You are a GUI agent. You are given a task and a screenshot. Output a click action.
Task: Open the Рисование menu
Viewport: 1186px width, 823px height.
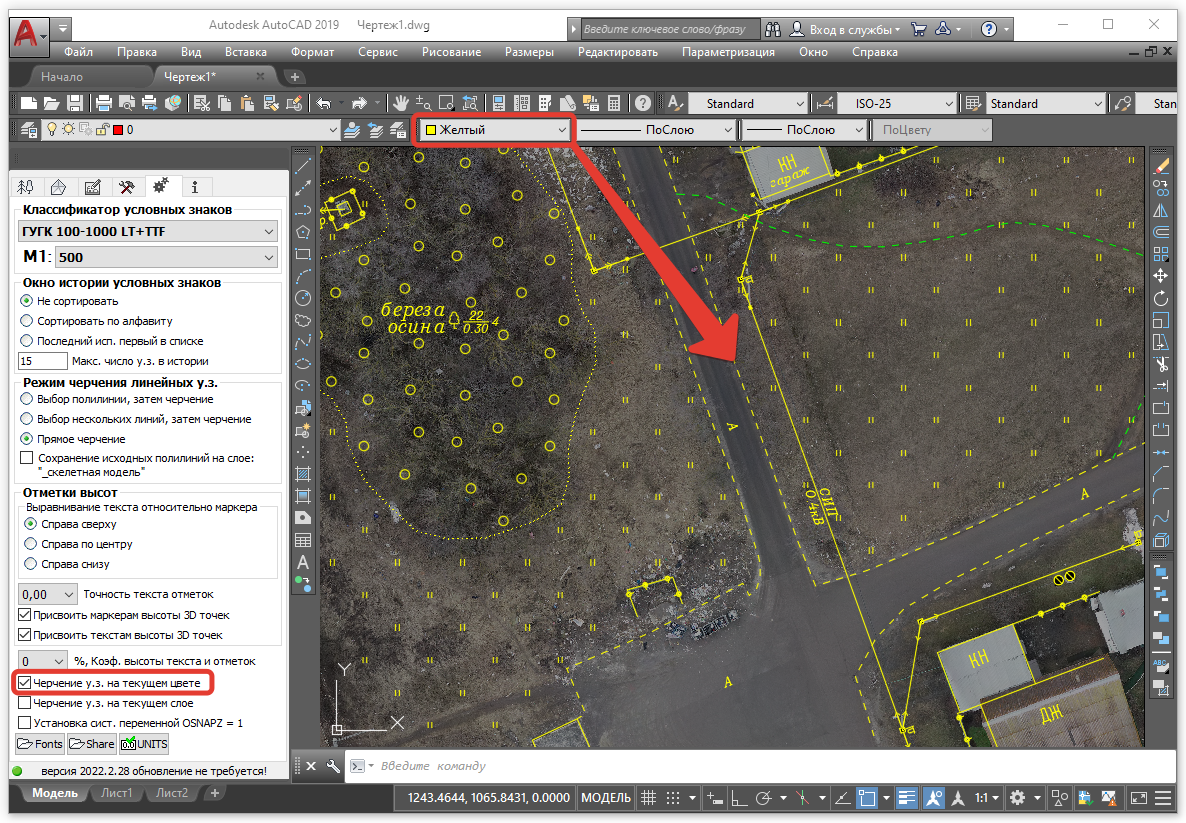point(451,52)
